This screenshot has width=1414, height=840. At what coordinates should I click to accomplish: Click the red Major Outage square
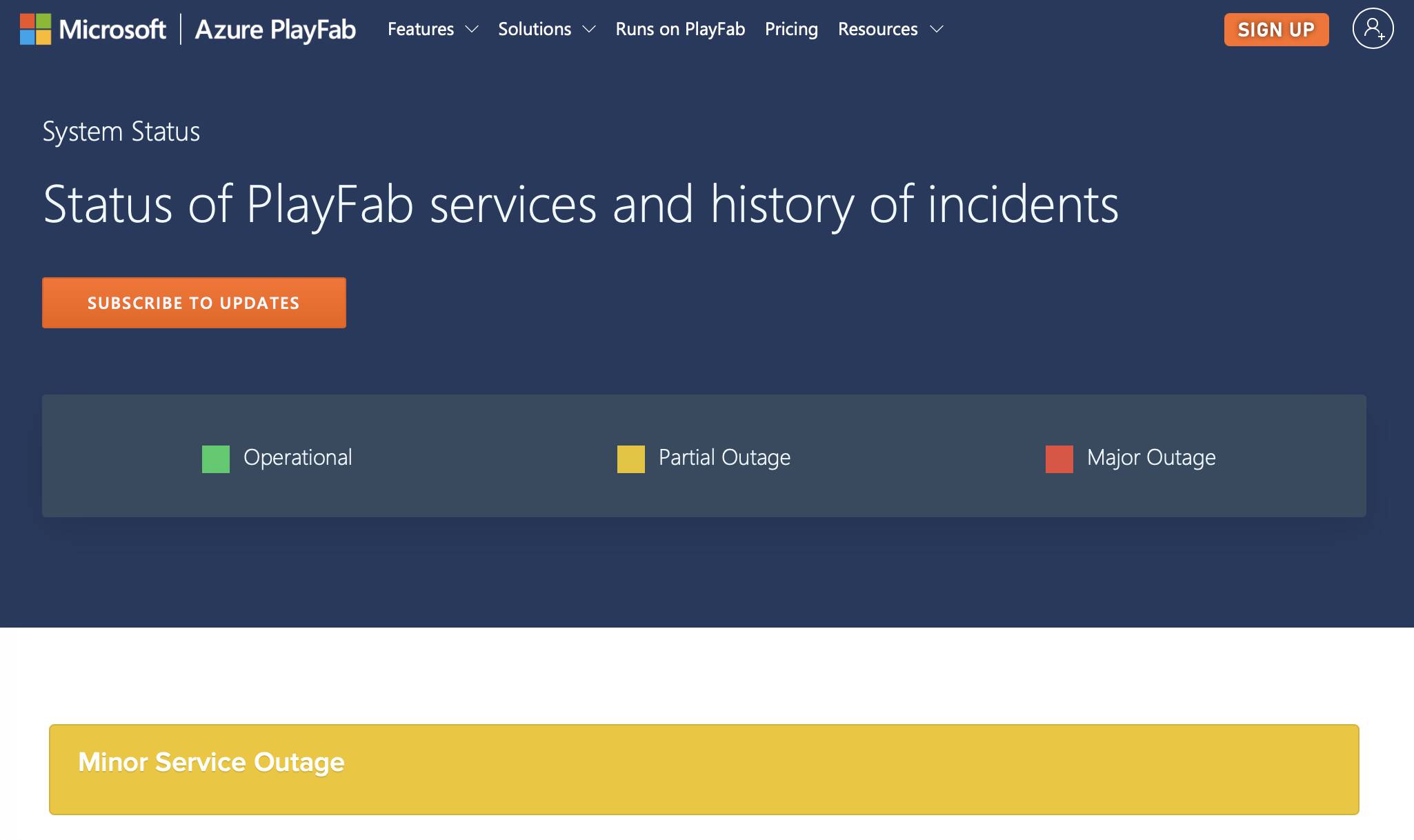(x=1059, y=459)
